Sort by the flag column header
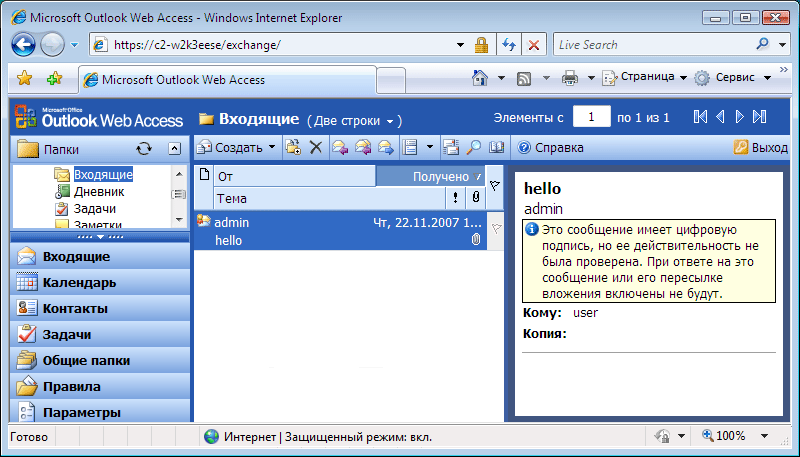Screen dimensions: 800x457 [x=494, y=187]
